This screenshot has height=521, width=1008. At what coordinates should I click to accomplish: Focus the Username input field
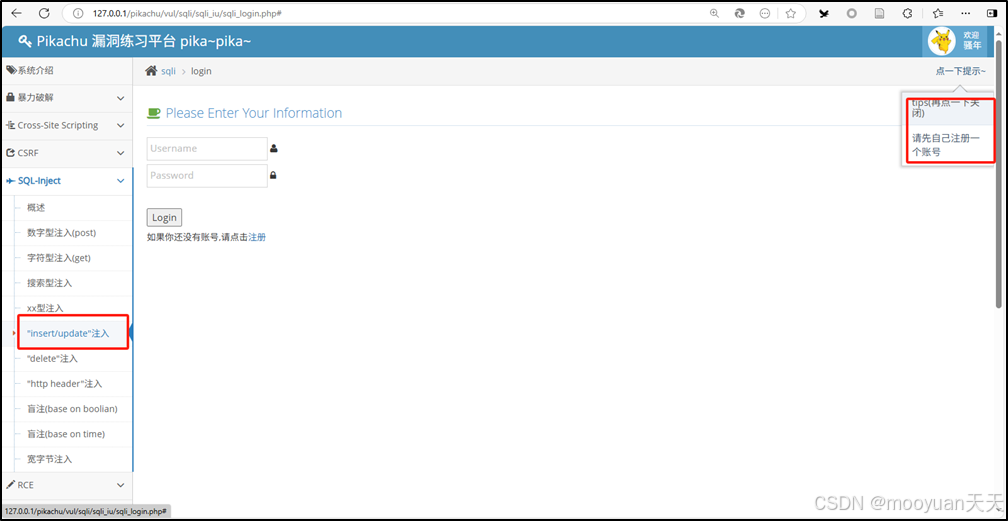click(x=207, y=149)
